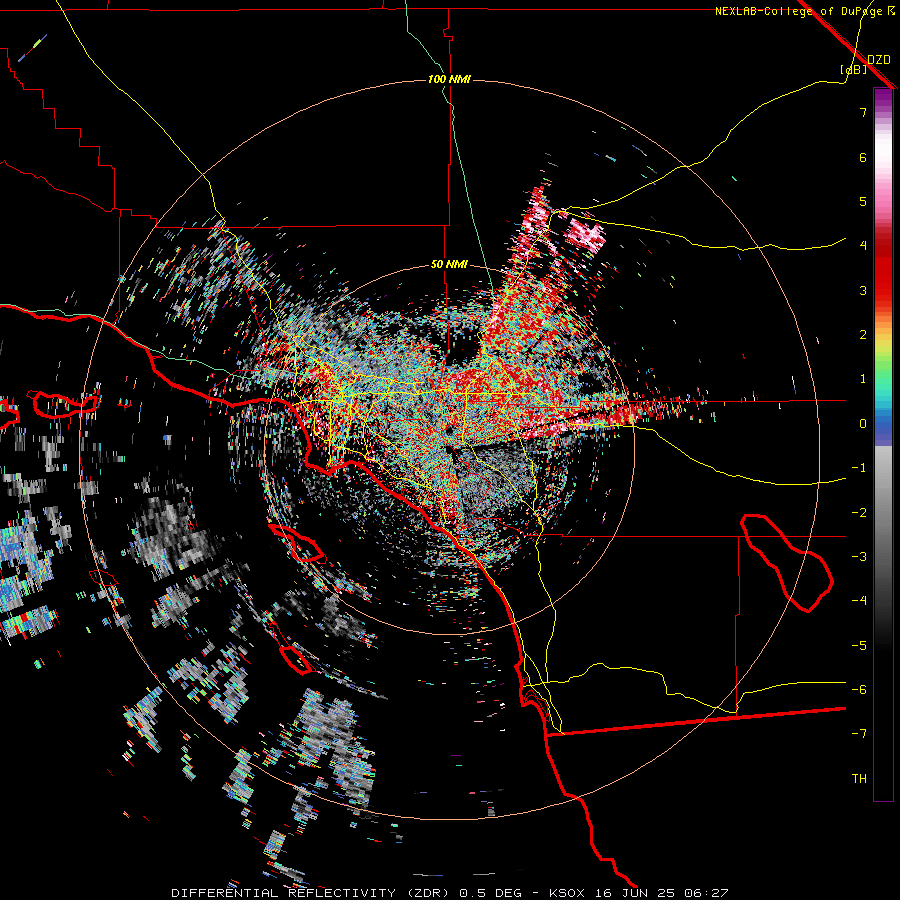Click the color scale value '0'
Screen dimensions: 900x900
(x=863, y=424)
